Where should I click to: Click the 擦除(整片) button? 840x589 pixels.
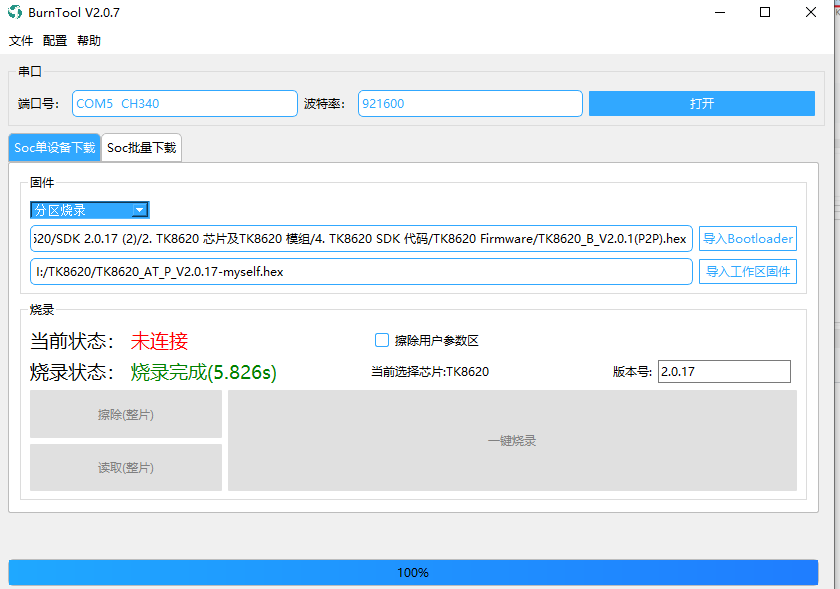126,414
